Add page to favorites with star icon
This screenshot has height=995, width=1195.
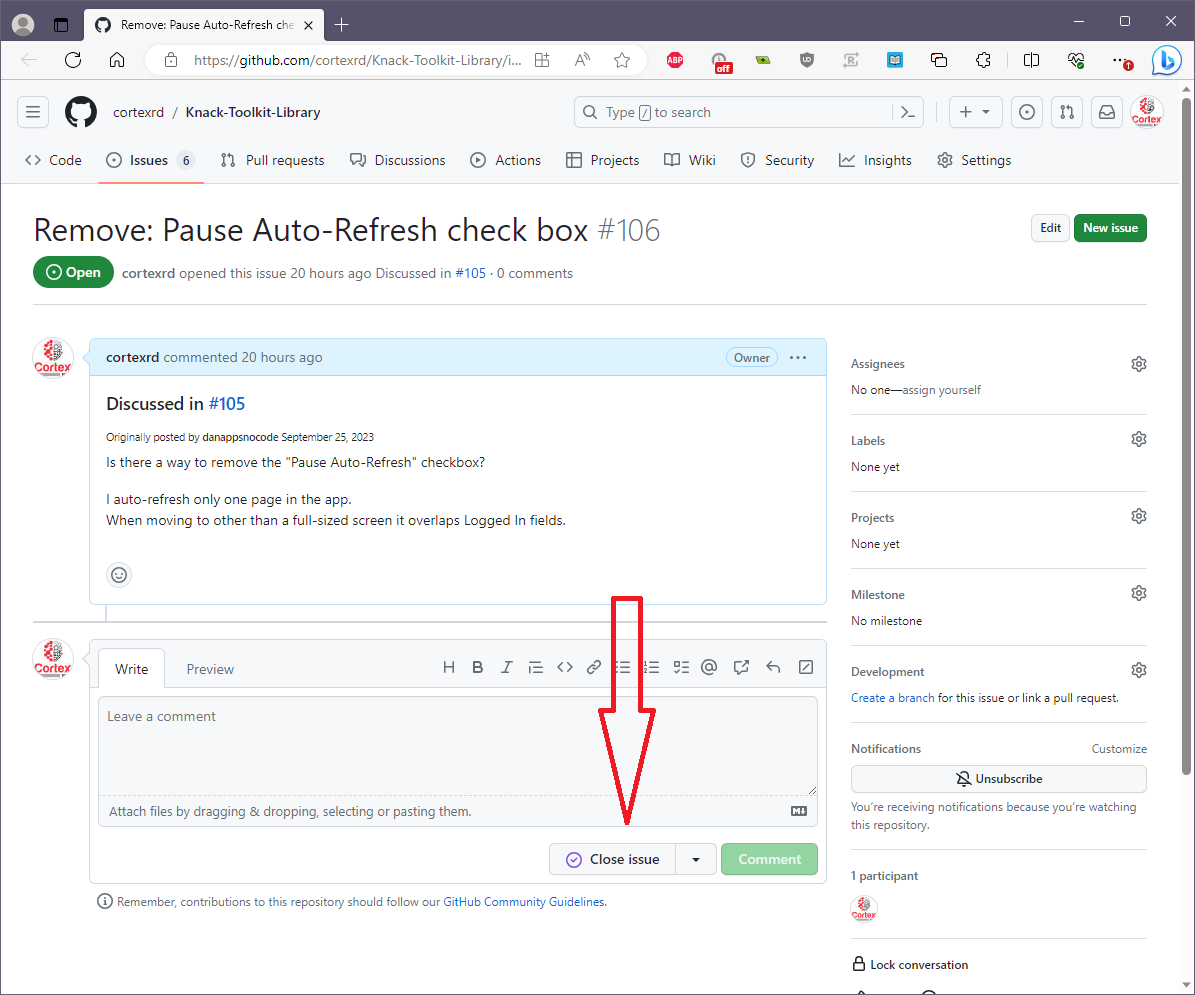[x=622, y=60]
